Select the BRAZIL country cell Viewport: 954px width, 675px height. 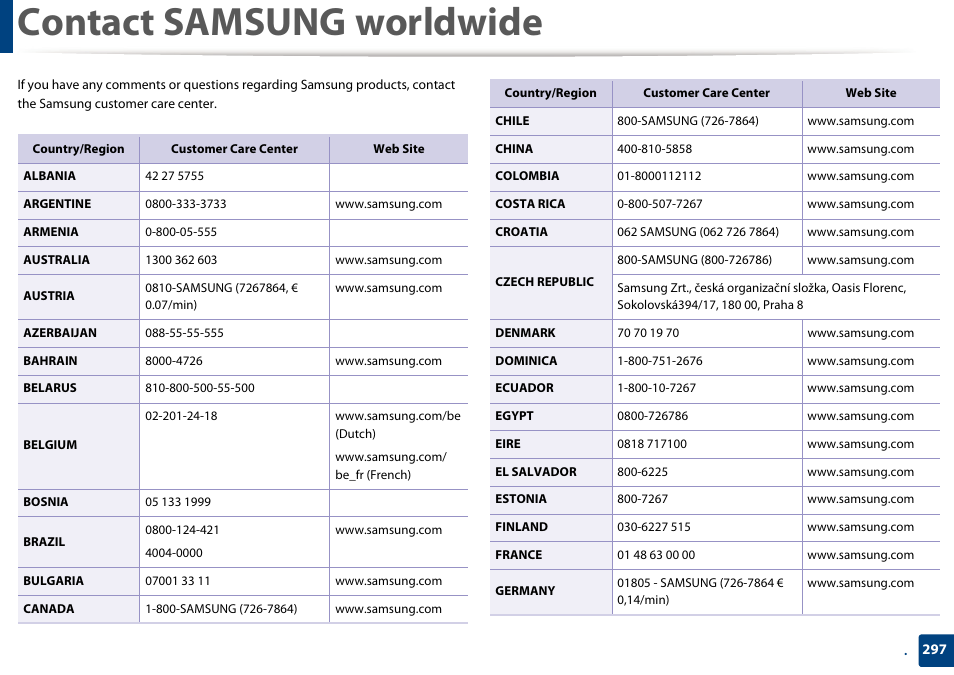[x=78, y=542]
